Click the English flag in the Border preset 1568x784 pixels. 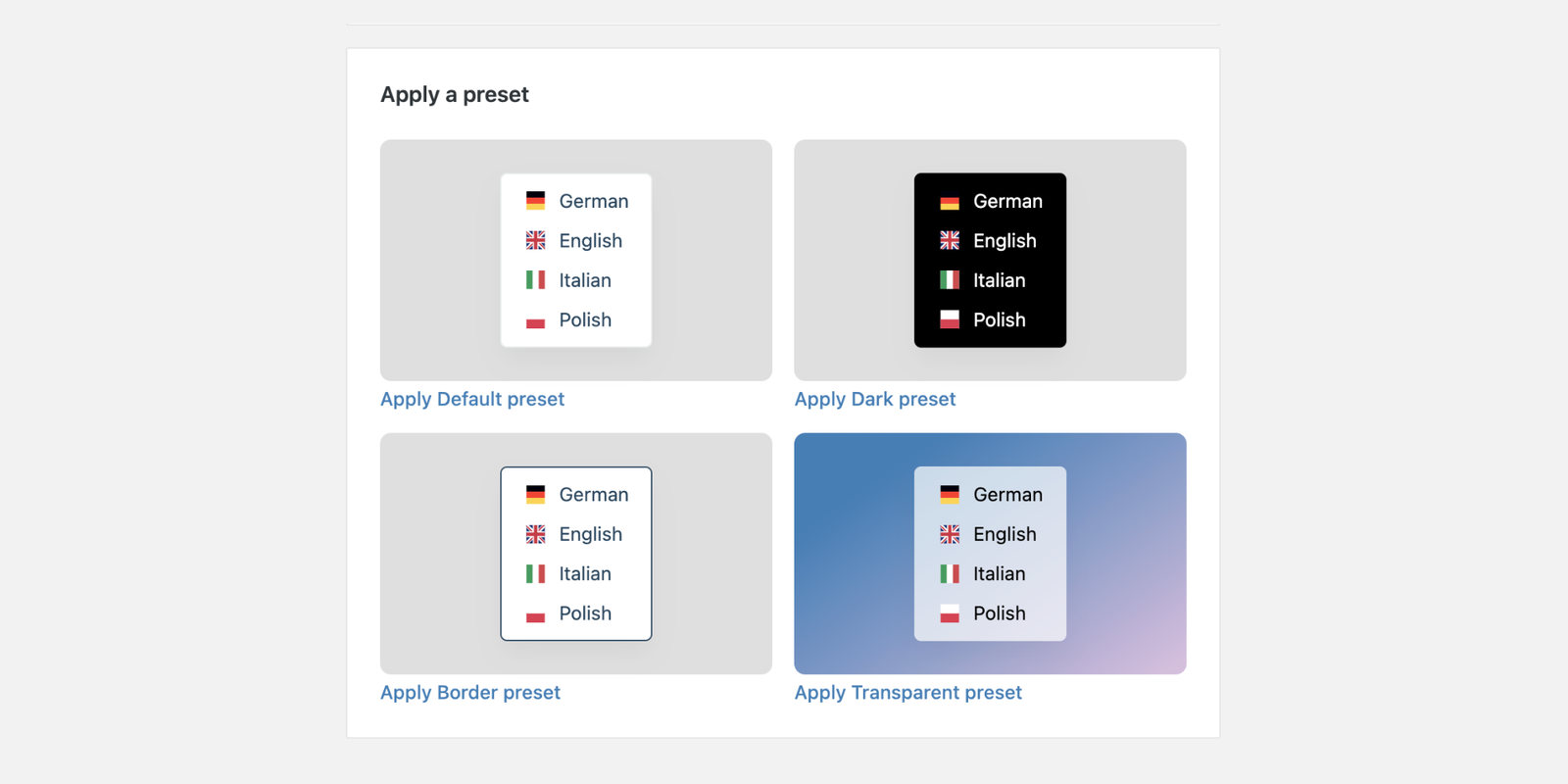(535, 534)
